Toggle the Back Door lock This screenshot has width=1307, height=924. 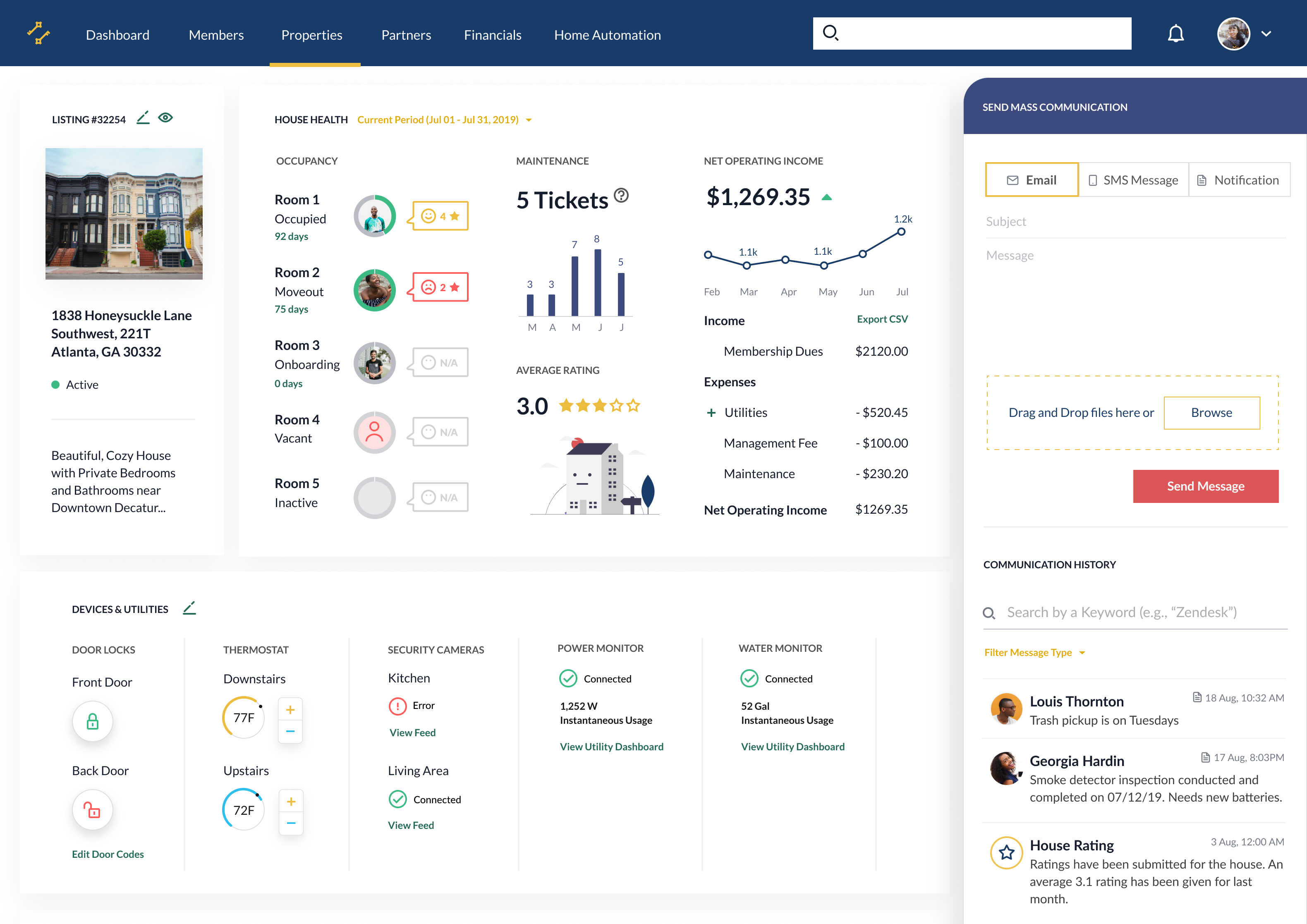[92, 810]
